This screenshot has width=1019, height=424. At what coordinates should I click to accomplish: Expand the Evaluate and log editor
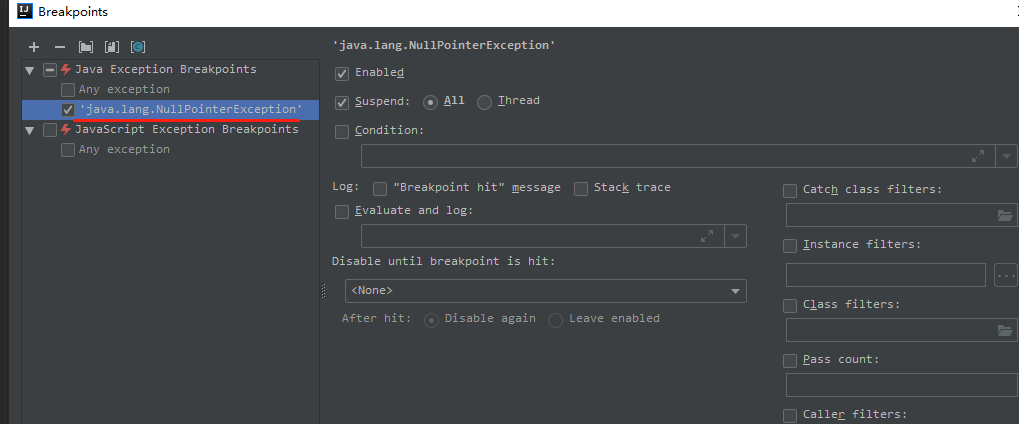(x=707, y=236)
